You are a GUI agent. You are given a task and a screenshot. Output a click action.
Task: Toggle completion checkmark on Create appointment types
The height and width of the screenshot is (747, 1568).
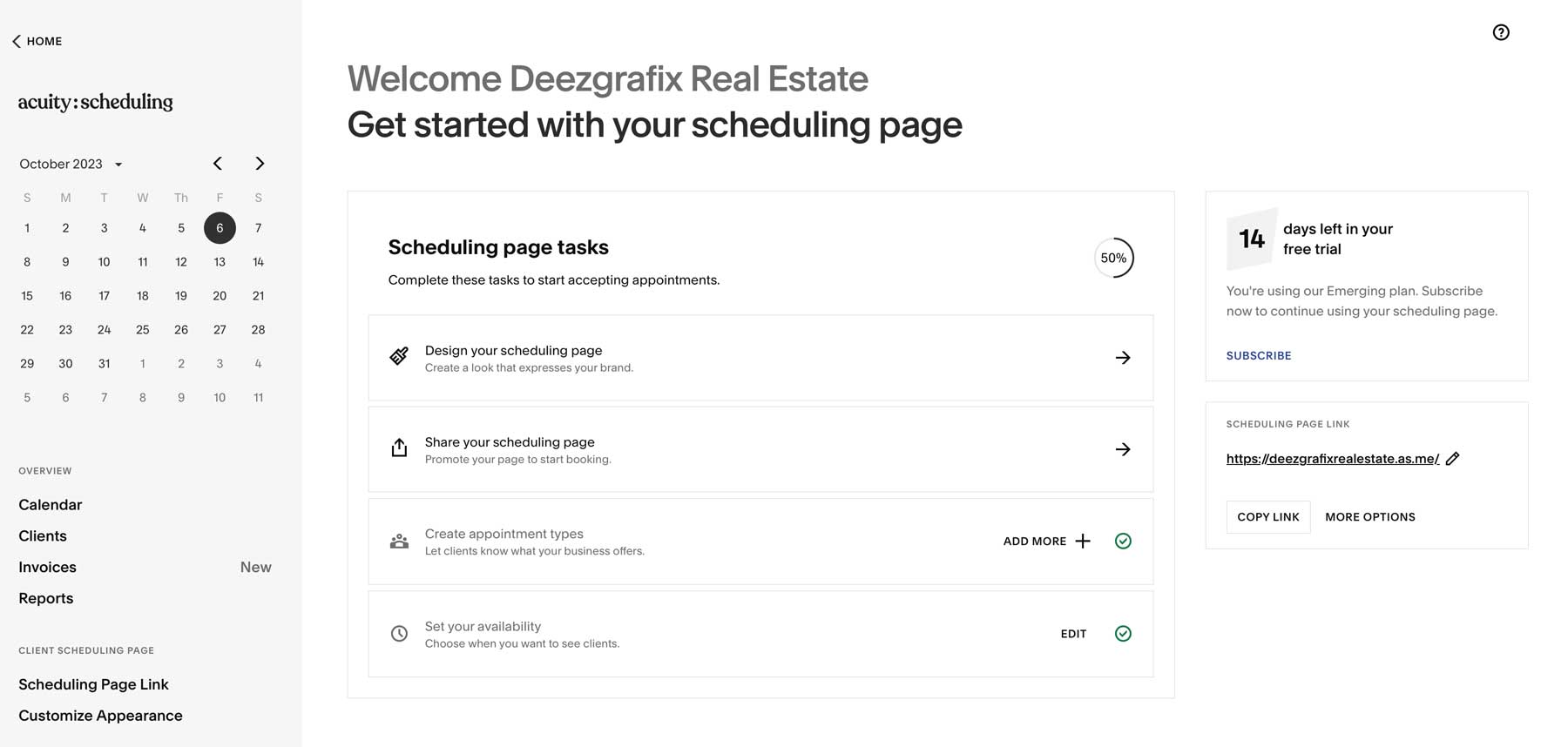point(1123,541)
